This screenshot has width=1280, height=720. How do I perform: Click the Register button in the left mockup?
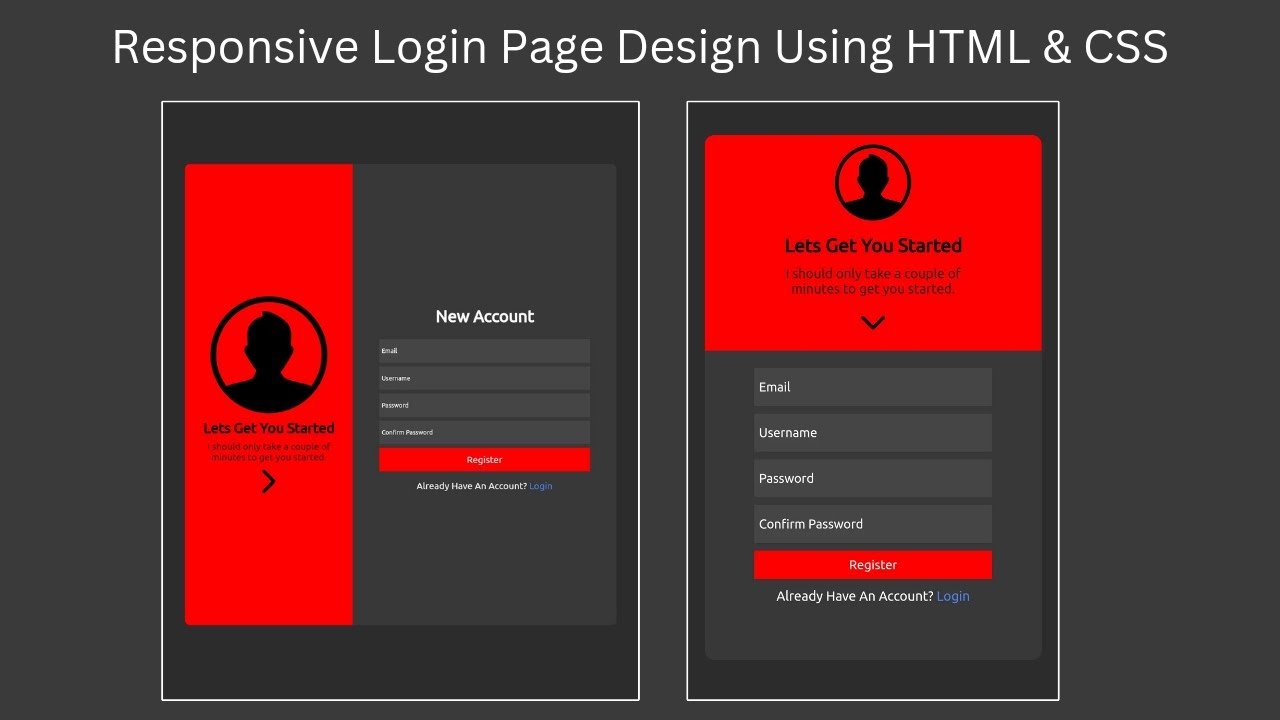click(484, 460)
